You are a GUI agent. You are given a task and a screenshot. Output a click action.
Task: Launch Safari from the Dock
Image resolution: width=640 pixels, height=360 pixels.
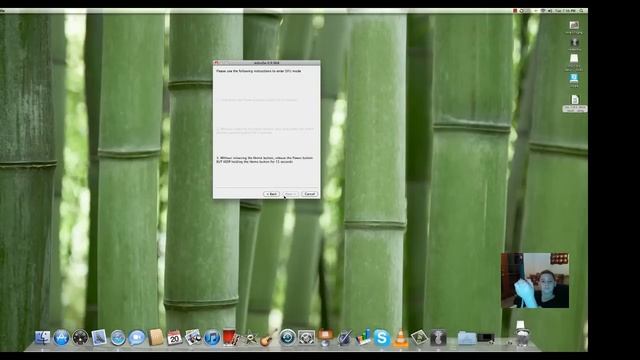pyautogui.click(x=118, y=338)
